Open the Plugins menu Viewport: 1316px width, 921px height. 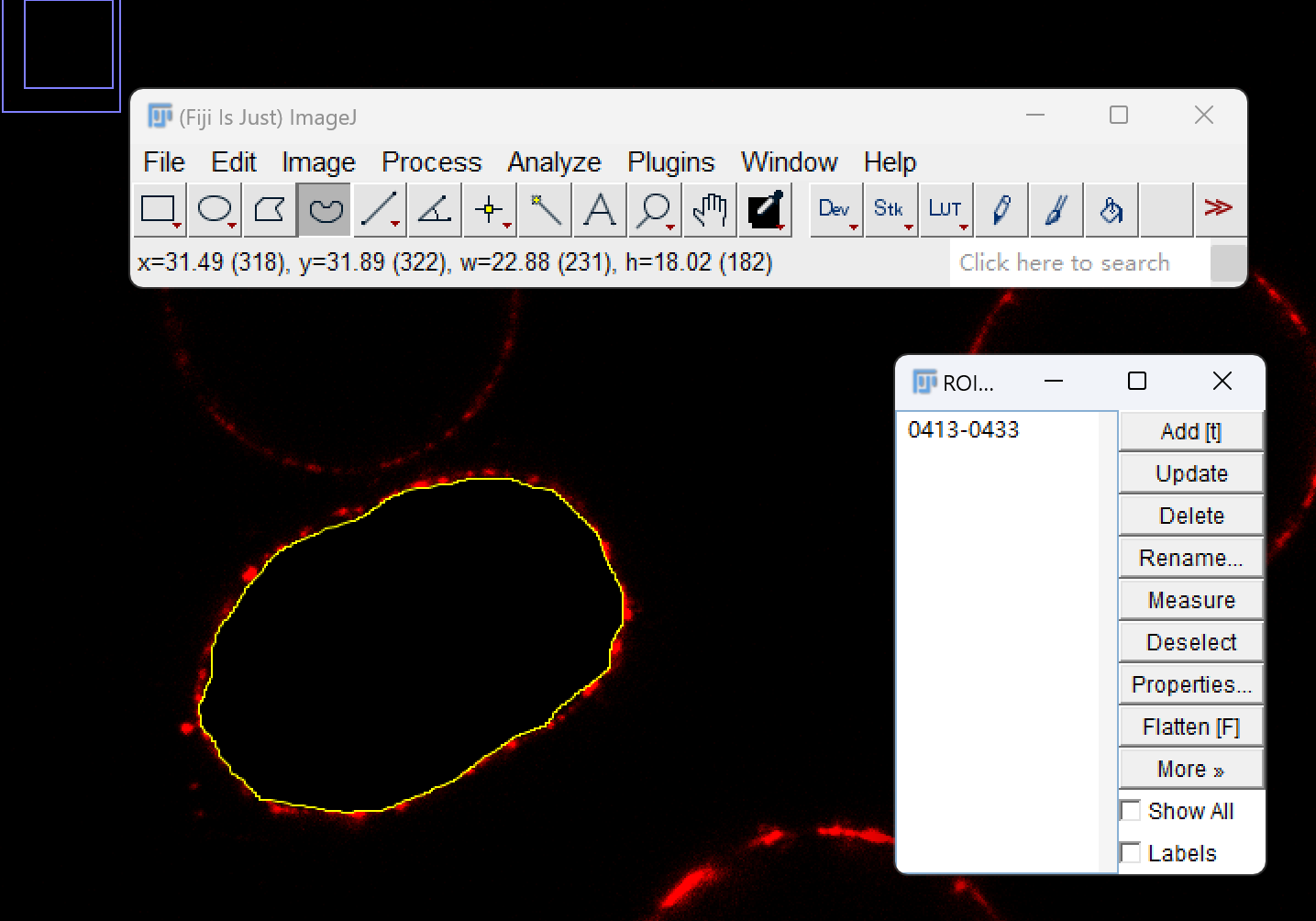(670, 162)
